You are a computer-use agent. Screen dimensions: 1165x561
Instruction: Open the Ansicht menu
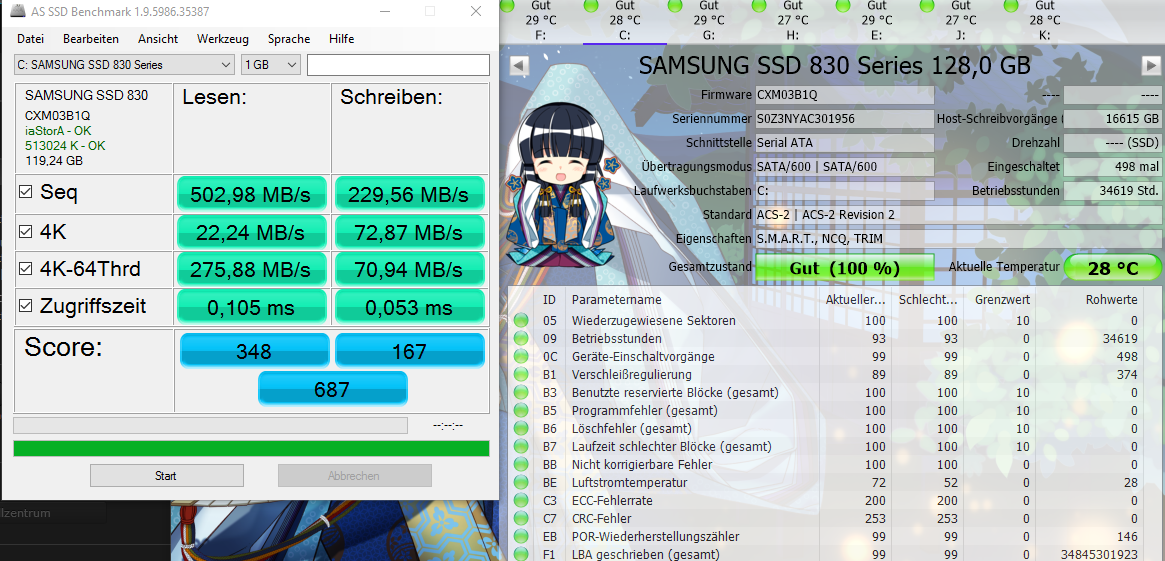[158, 39]
